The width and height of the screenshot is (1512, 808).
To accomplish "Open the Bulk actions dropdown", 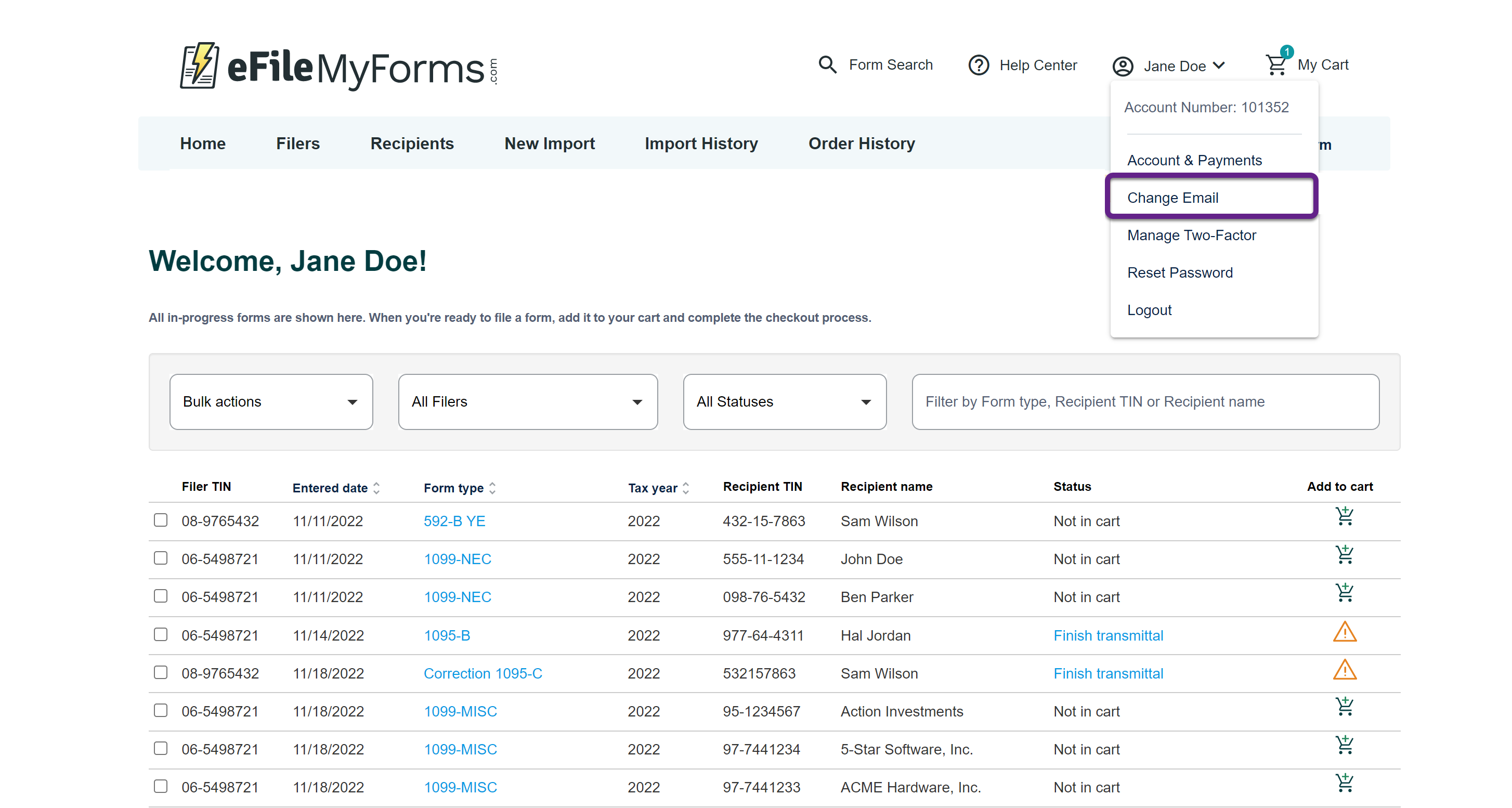I will pos(270,402).
